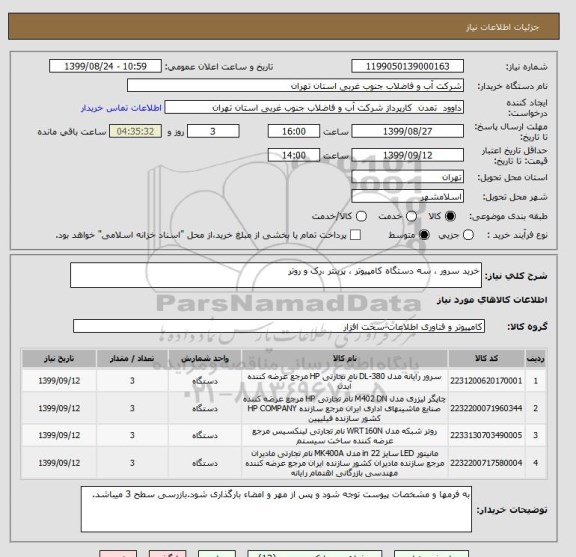
Task: Click the M402 DN laser printer item name
Action: tap(345, 408)
